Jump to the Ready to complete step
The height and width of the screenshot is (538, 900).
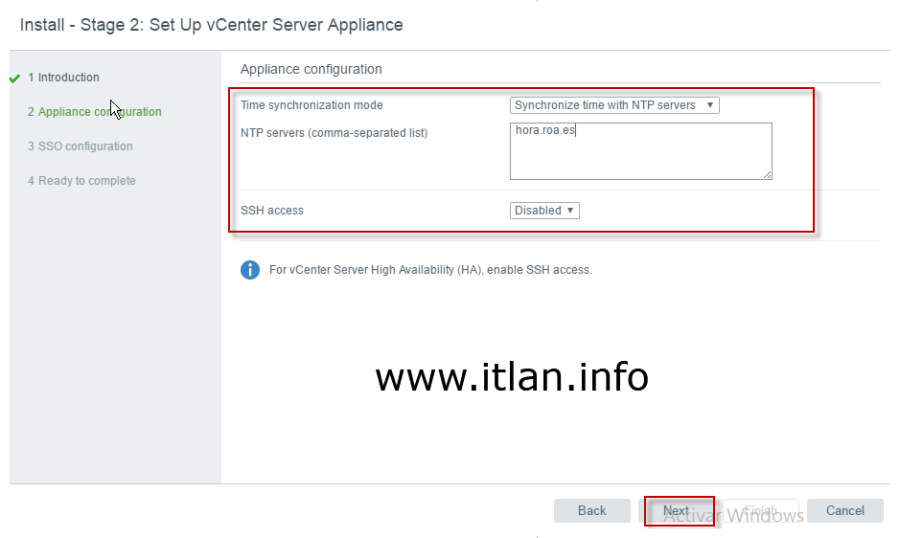pyautogui.click(x=81, y=181)
